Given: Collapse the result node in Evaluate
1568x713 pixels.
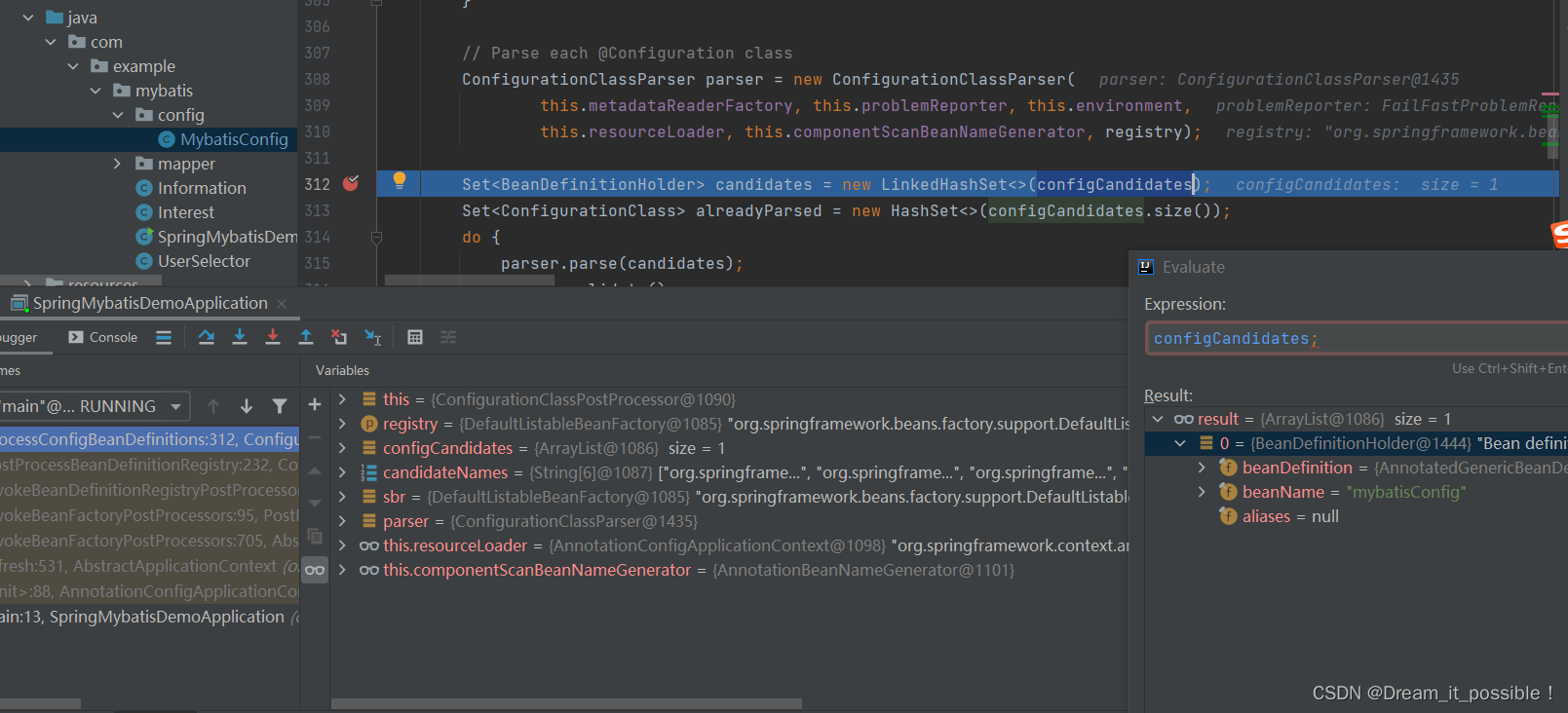Looking at the screenshot, I should 1158,419.
